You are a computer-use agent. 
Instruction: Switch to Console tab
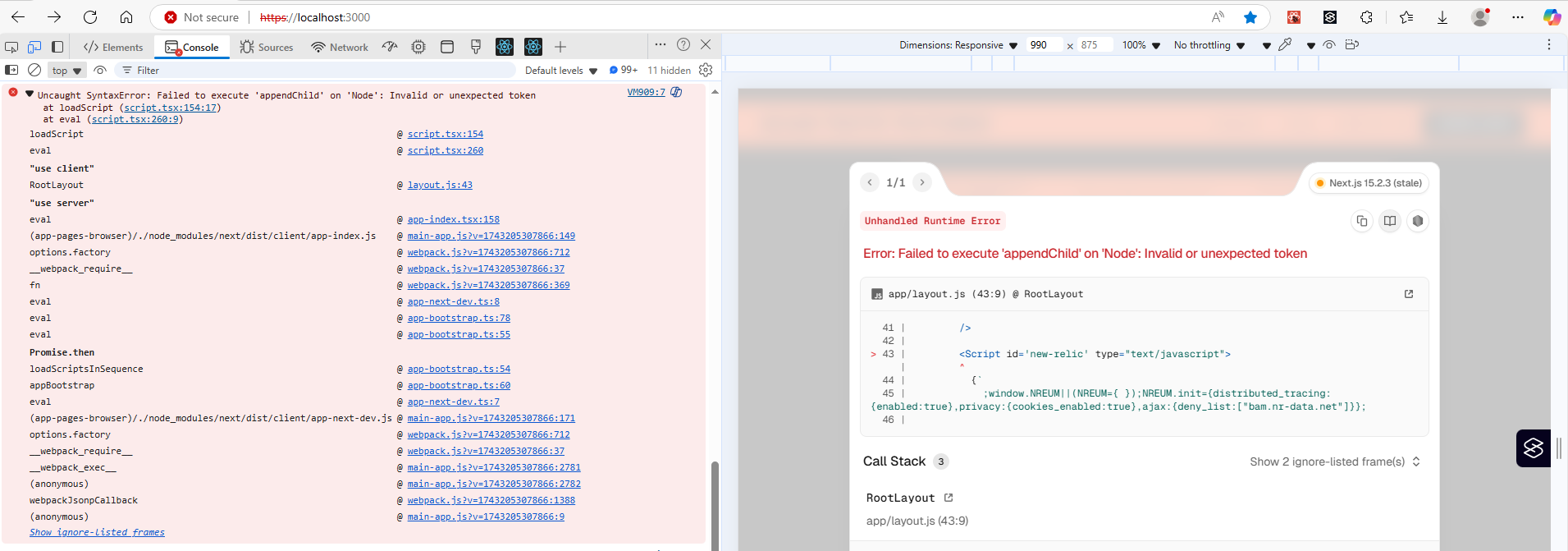pos(192,47)
